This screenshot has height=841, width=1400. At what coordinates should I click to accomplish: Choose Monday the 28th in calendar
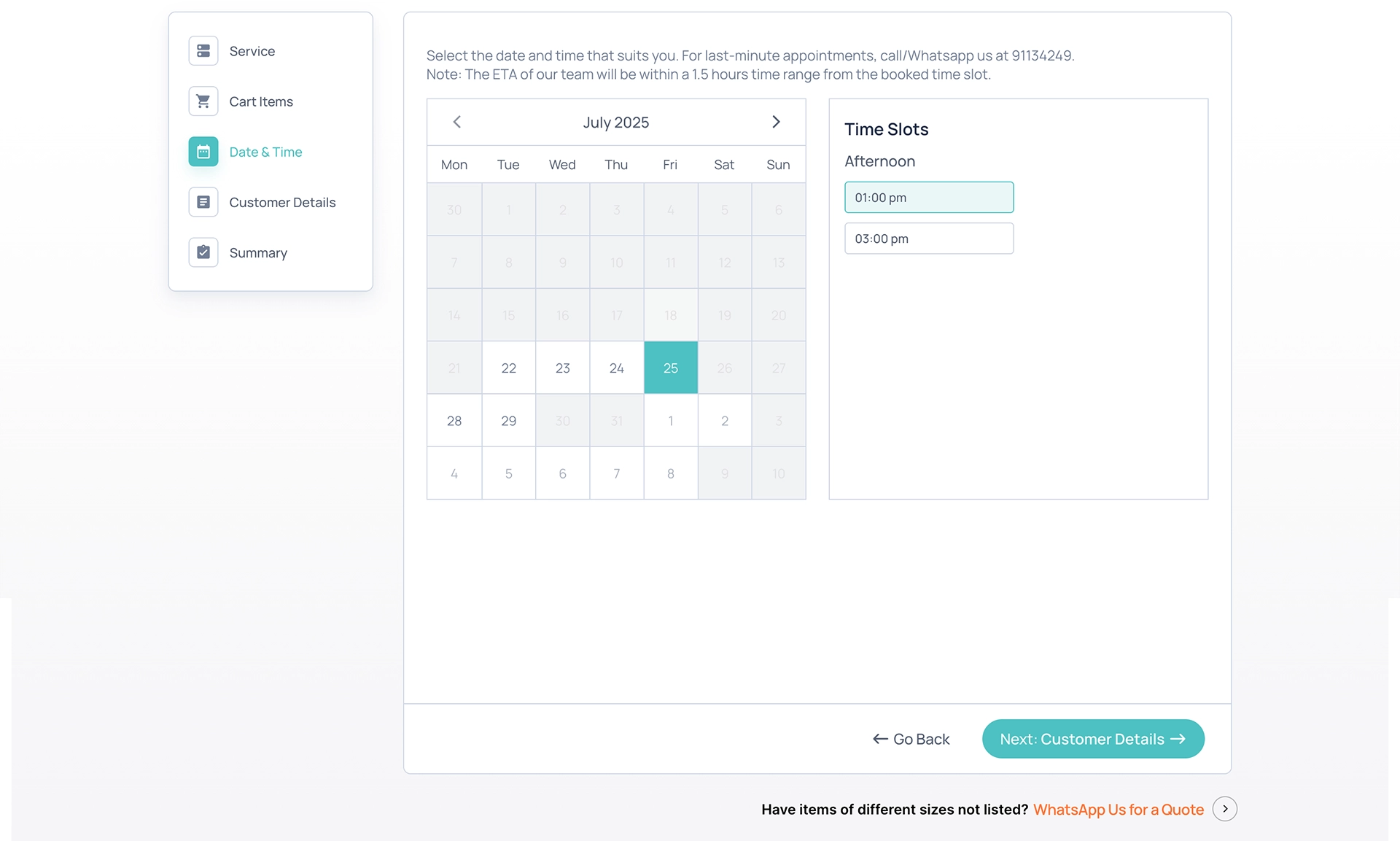(454, 421)
